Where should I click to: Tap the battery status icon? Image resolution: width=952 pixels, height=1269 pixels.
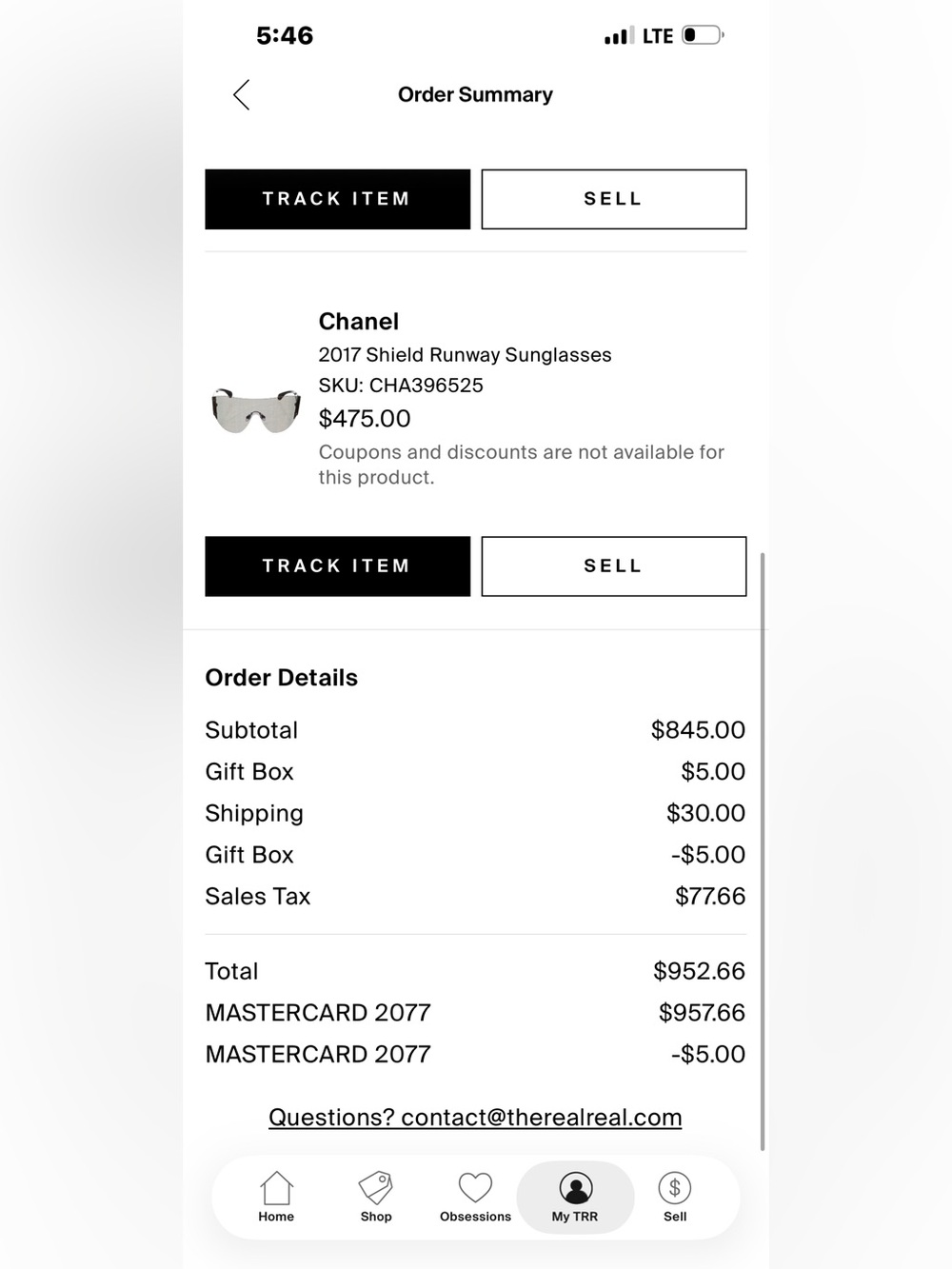[x=704, y=35]
